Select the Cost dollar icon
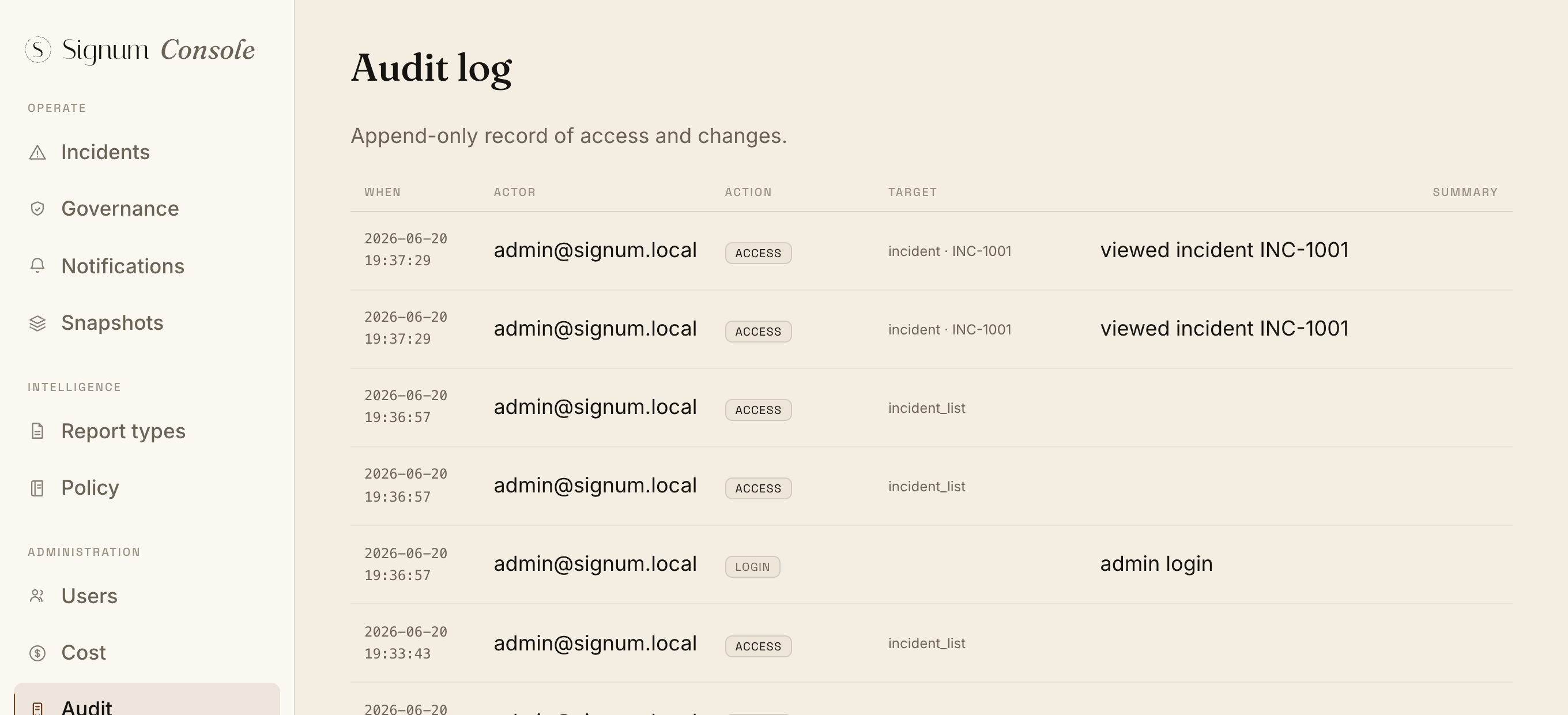The image size is (1568, 715). point(37,653)
